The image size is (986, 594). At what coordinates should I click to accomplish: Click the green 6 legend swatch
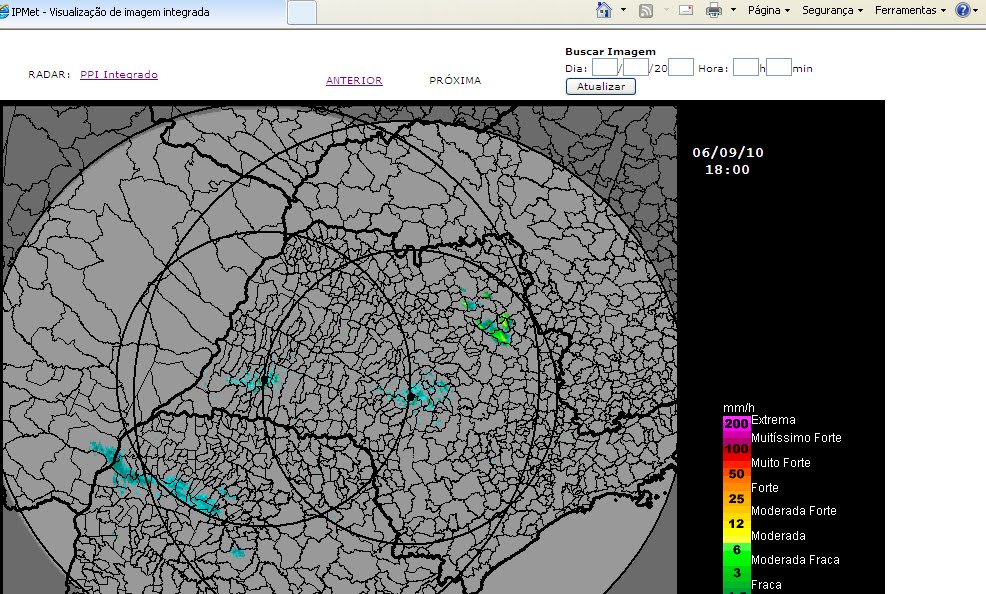coord(736,549)
